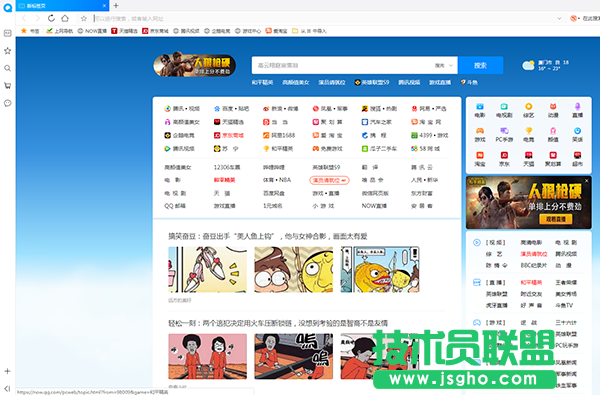
Task: Open the 京东 shopping icon in the right panel
Action: pyautogui.click(x=504, y=159)
